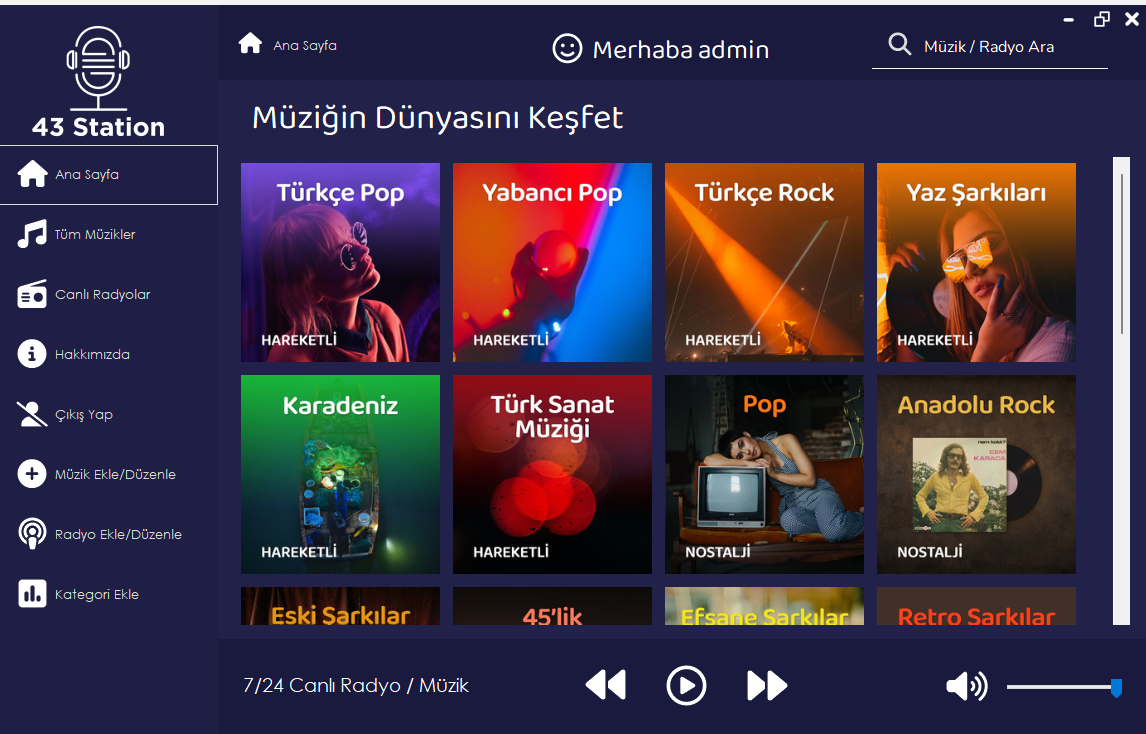Click the Müziğin Dünyasını Keşfet heading

[437, 118]
